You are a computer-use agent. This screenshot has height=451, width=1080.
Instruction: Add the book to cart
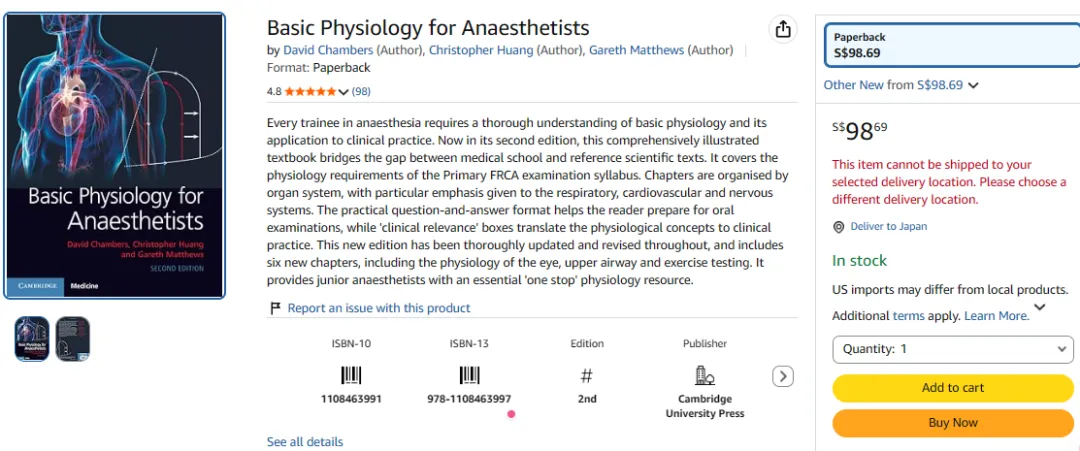coord(953,388)
